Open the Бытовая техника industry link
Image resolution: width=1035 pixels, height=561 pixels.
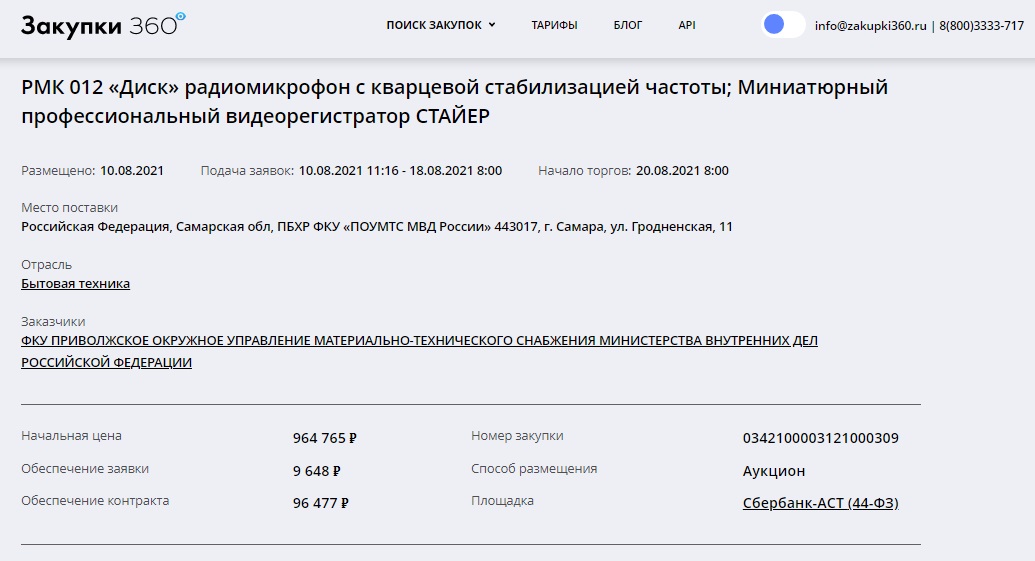coord(75,284)
